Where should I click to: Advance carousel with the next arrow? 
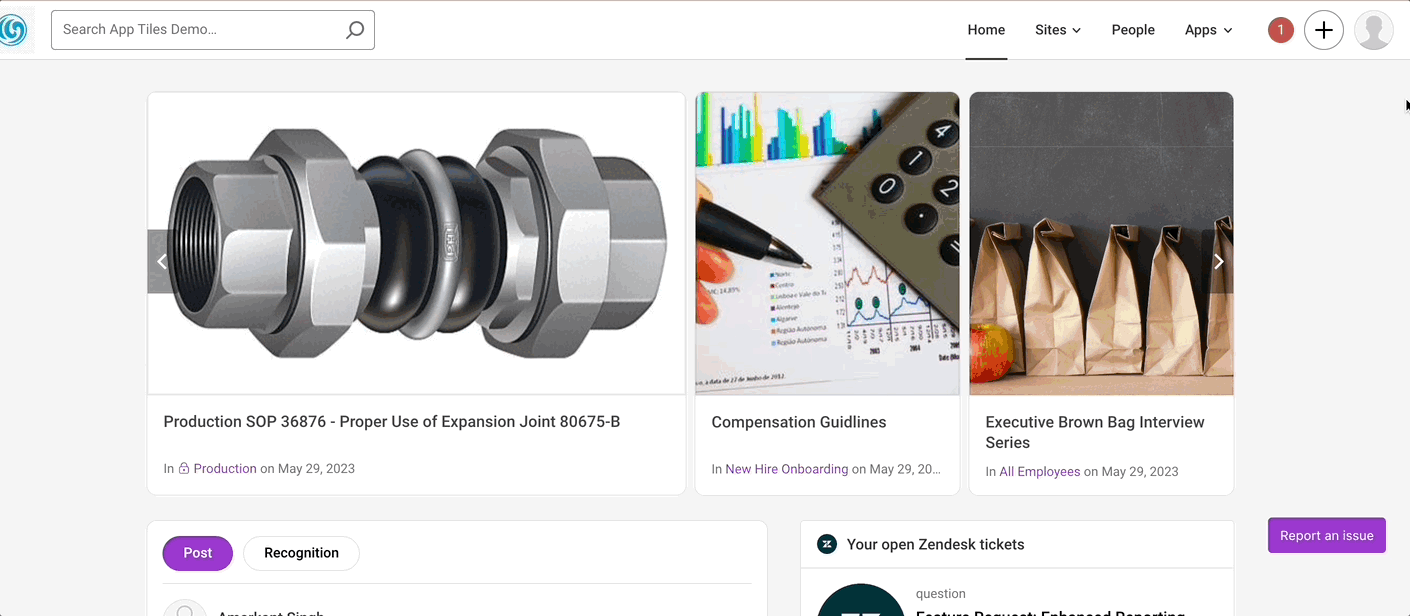point(1218,262)
